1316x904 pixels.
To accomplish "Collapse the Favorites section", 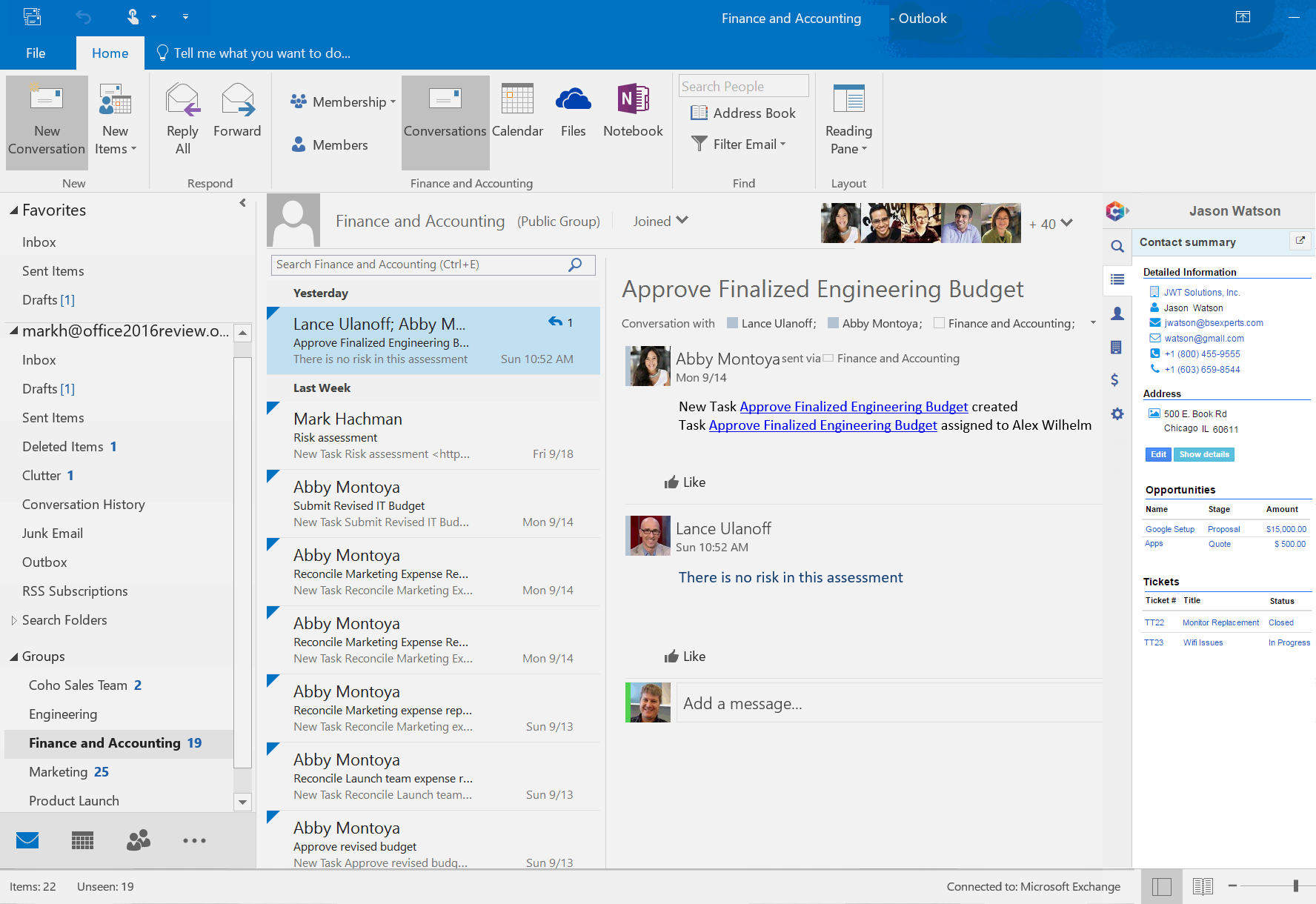I will (13, 210).
